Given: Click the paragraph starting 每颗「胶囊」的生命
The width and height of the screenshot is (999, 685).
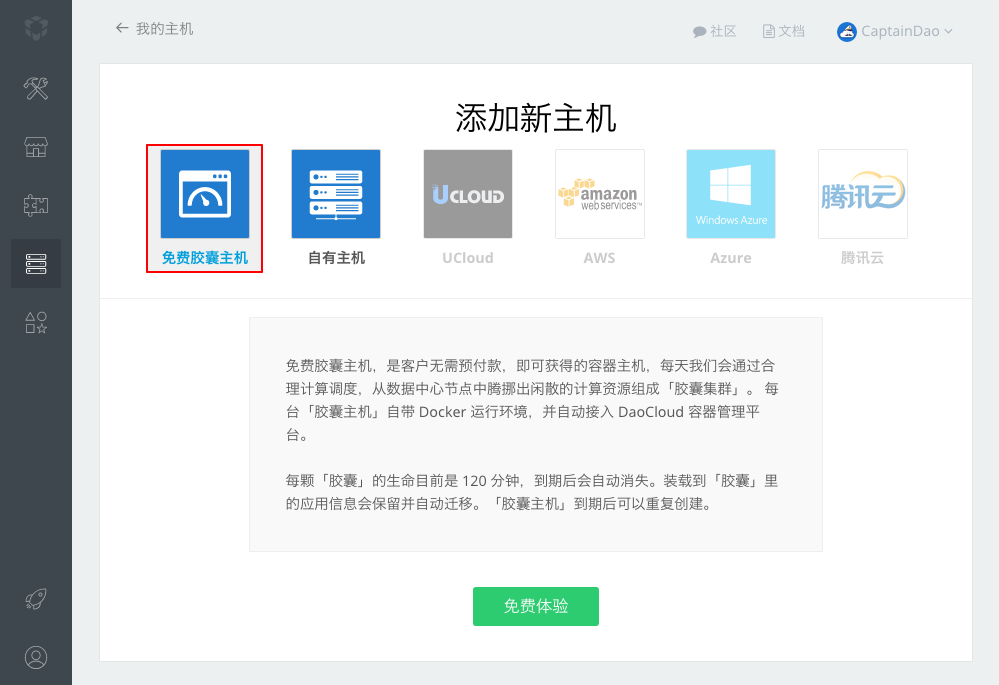Looking at the screenshot, I should (532, 492).
